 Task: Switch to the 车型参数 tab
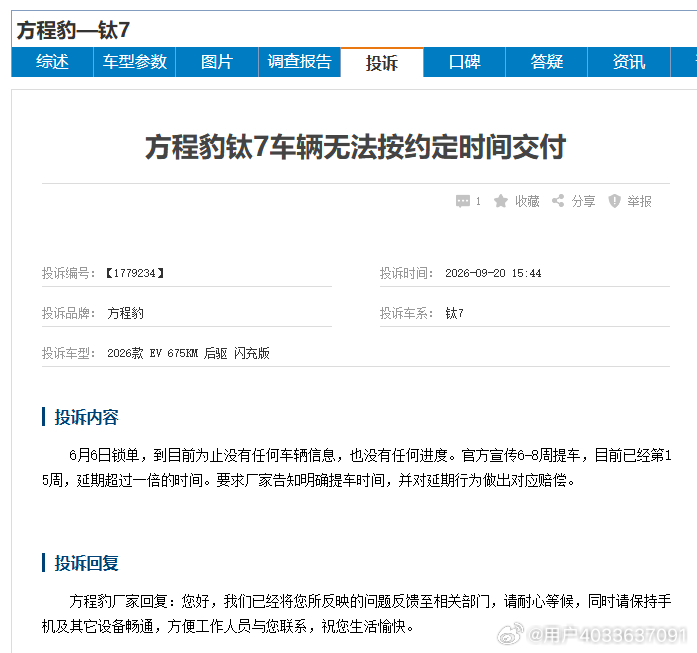[135, 62]
